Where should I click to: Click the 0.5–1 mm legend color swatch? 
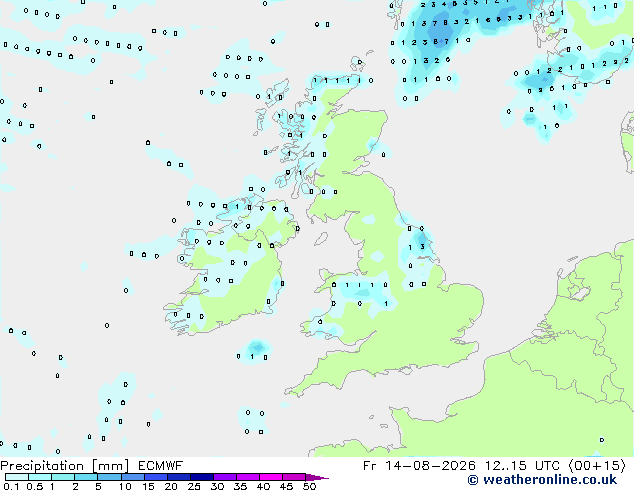(40, 477)
